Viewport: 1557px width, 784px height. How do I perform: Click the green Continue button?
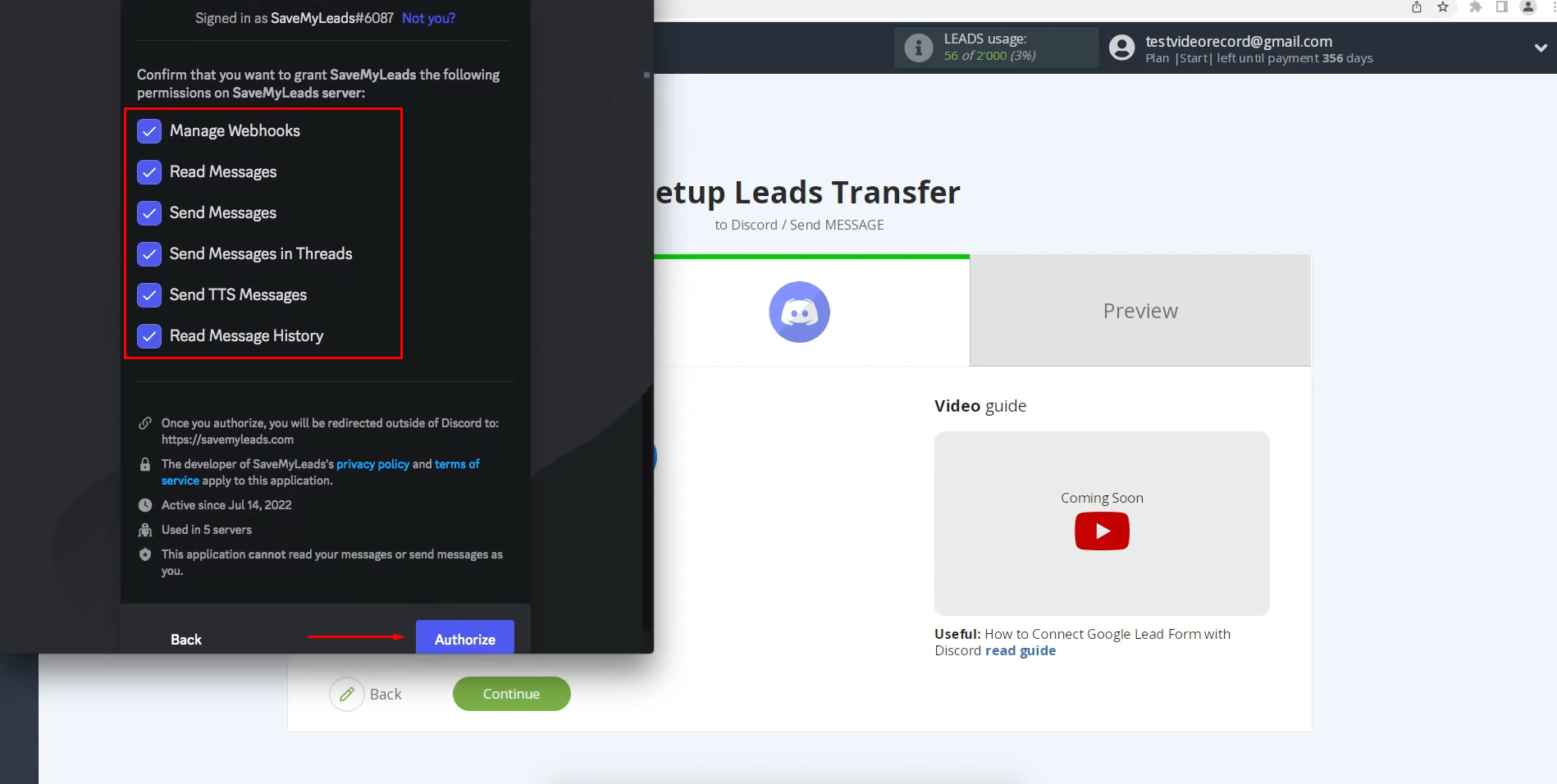[511, 694]
